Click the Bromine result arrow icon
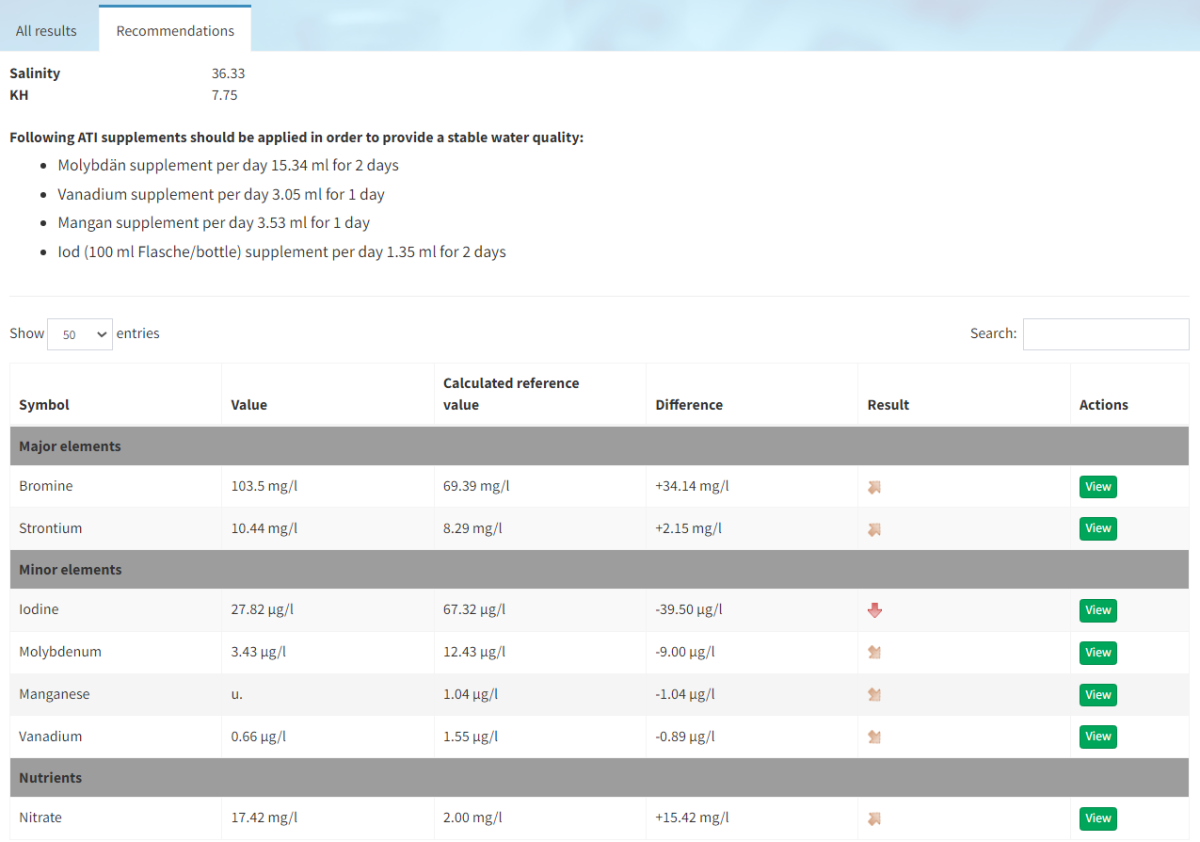 pos(874,487)
